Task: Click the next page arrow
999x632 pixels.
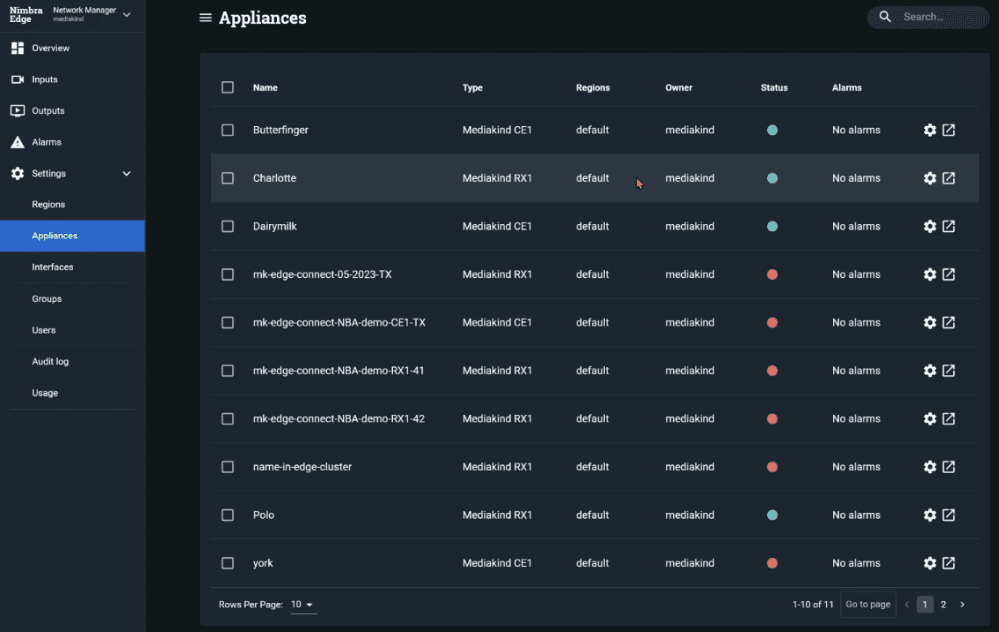Action: coord(962,604)
